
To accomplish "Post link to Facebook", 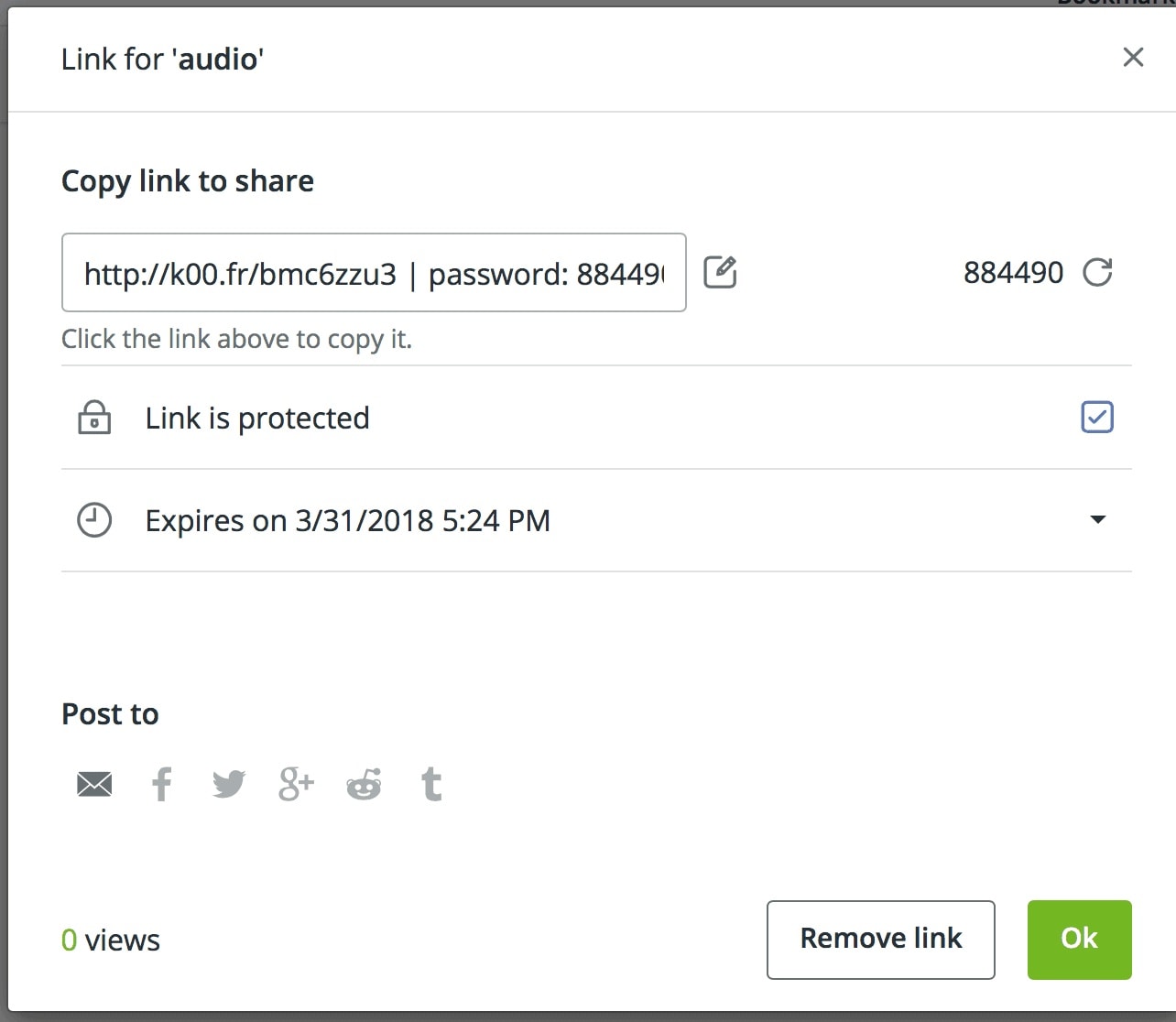I will (161, 784).
